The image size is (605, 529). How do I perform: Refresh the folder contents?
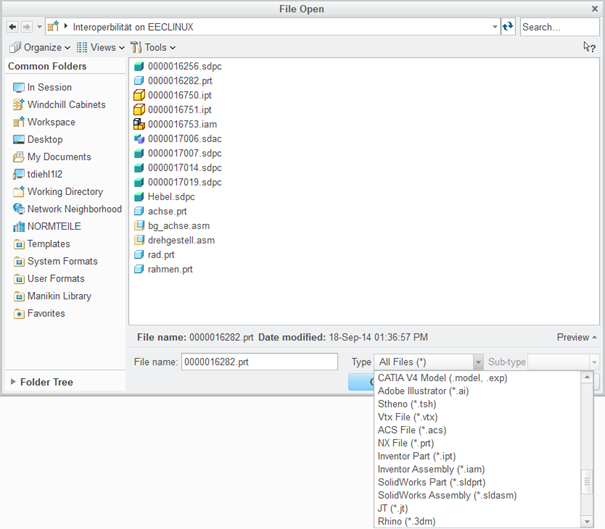(x=508, y=27)
